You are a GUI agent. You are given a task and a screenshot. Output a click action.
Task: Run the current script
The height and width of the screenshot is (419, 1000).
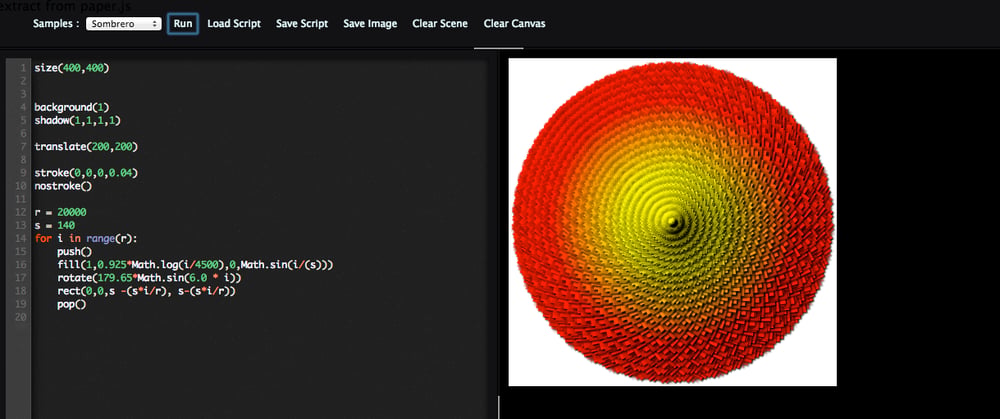click(x=183, y=24)
